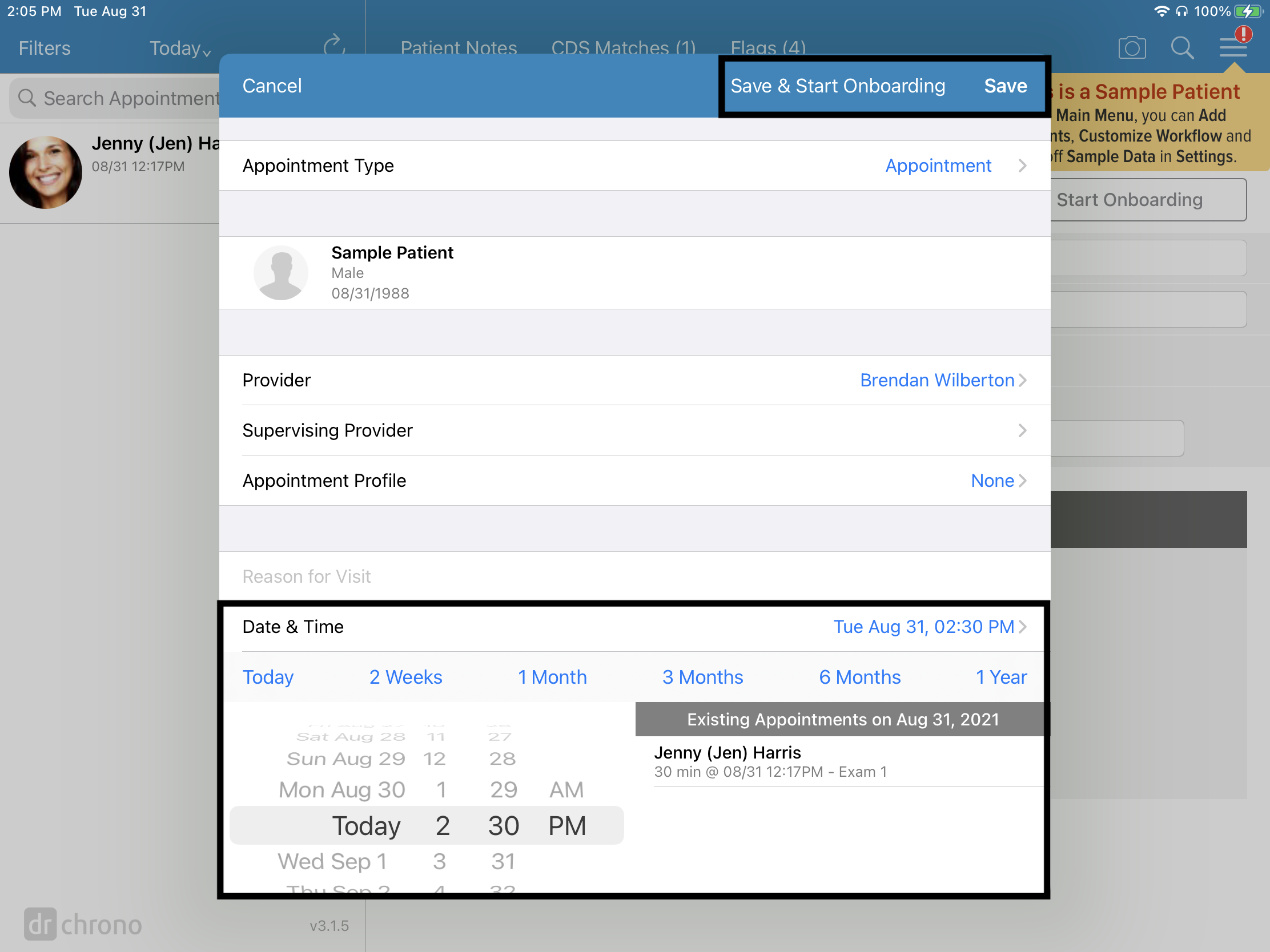Set date 3 Months ahead
The image size is (1270, 952).
tap(703, 677)
